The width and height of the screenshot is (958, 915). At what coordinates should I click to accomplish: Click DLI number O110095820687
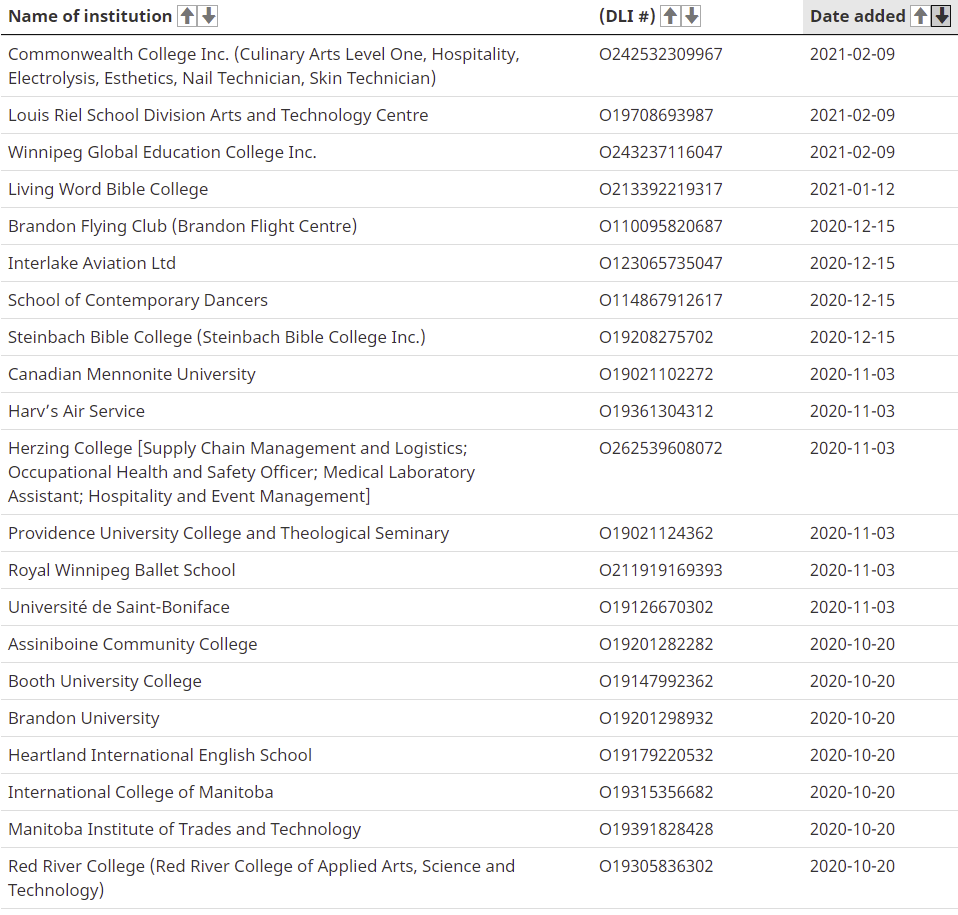tap(660, 226)
